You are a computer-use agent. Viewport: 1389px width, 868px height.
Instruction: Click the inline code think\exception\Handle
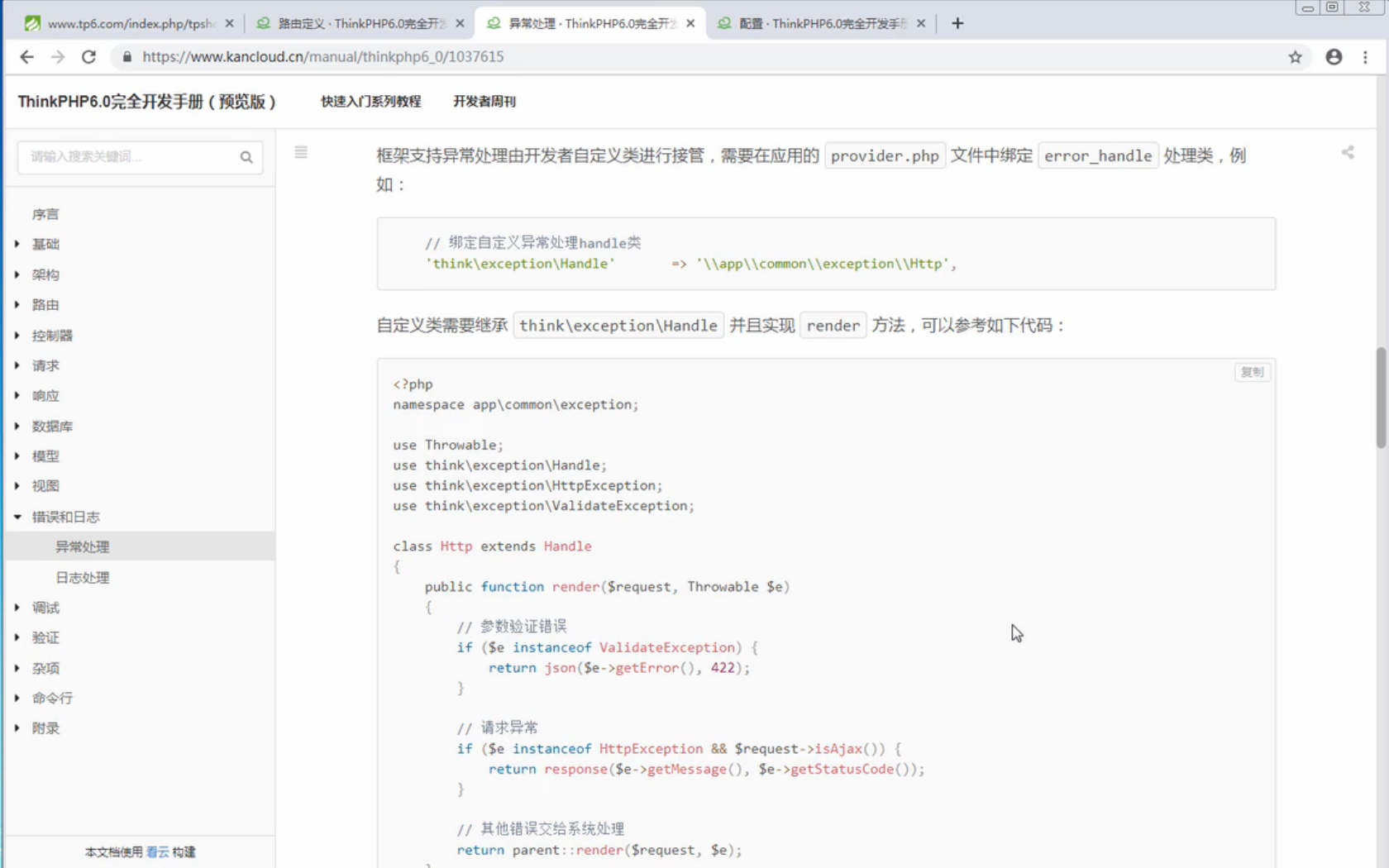618,325
